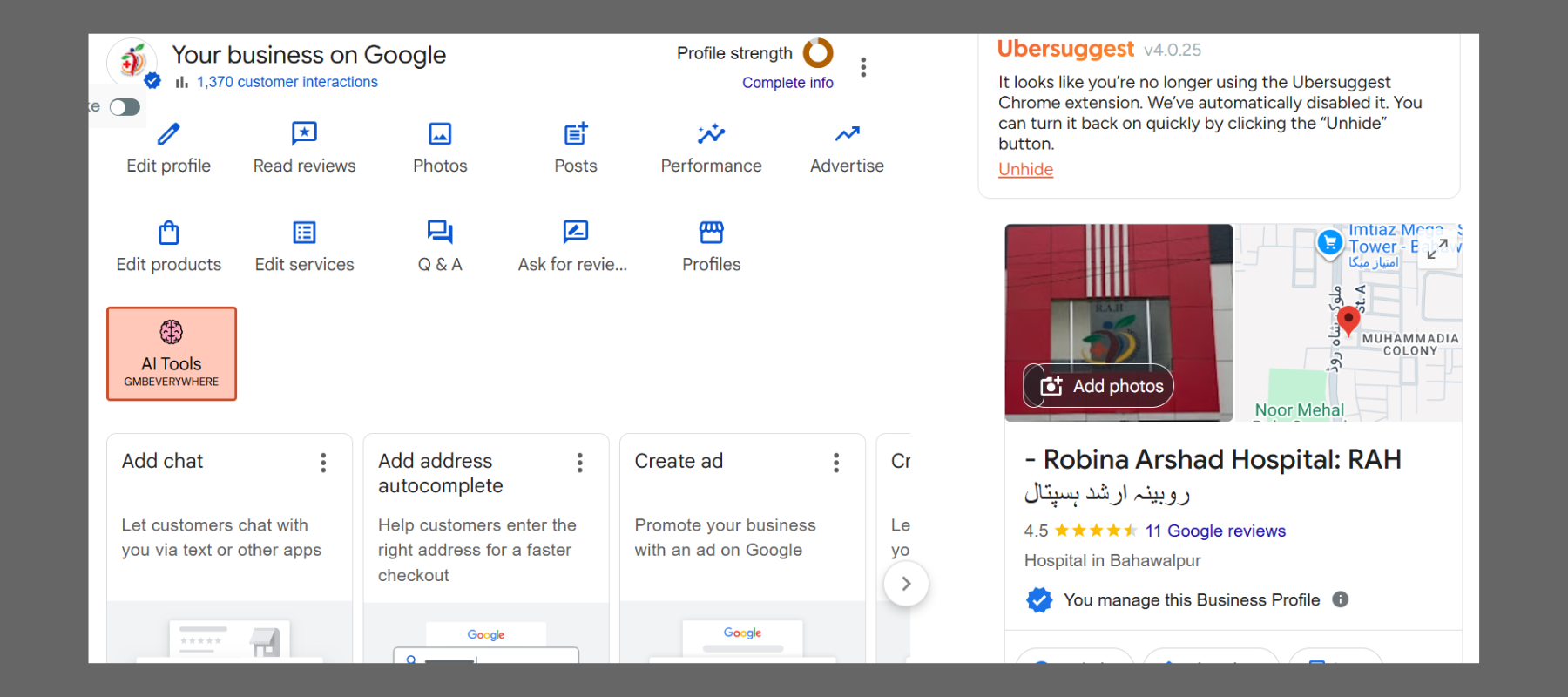Open the Create ad card options menu
Viewport: 1568px width, 697px height.
(x=836, y=463)
